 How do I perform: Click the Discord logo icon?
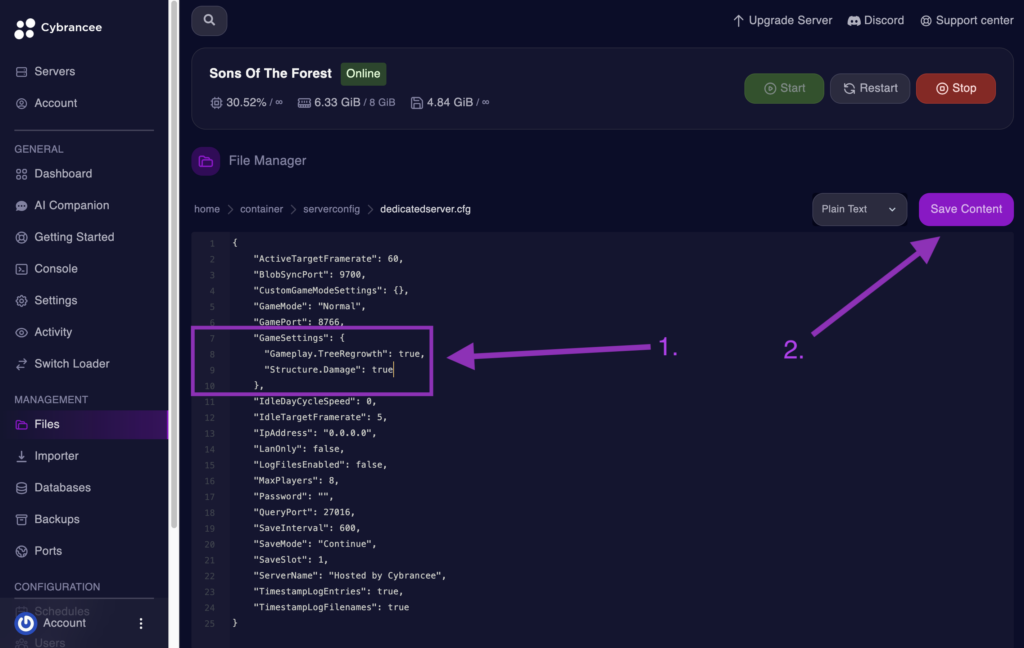tap(854, 21)
